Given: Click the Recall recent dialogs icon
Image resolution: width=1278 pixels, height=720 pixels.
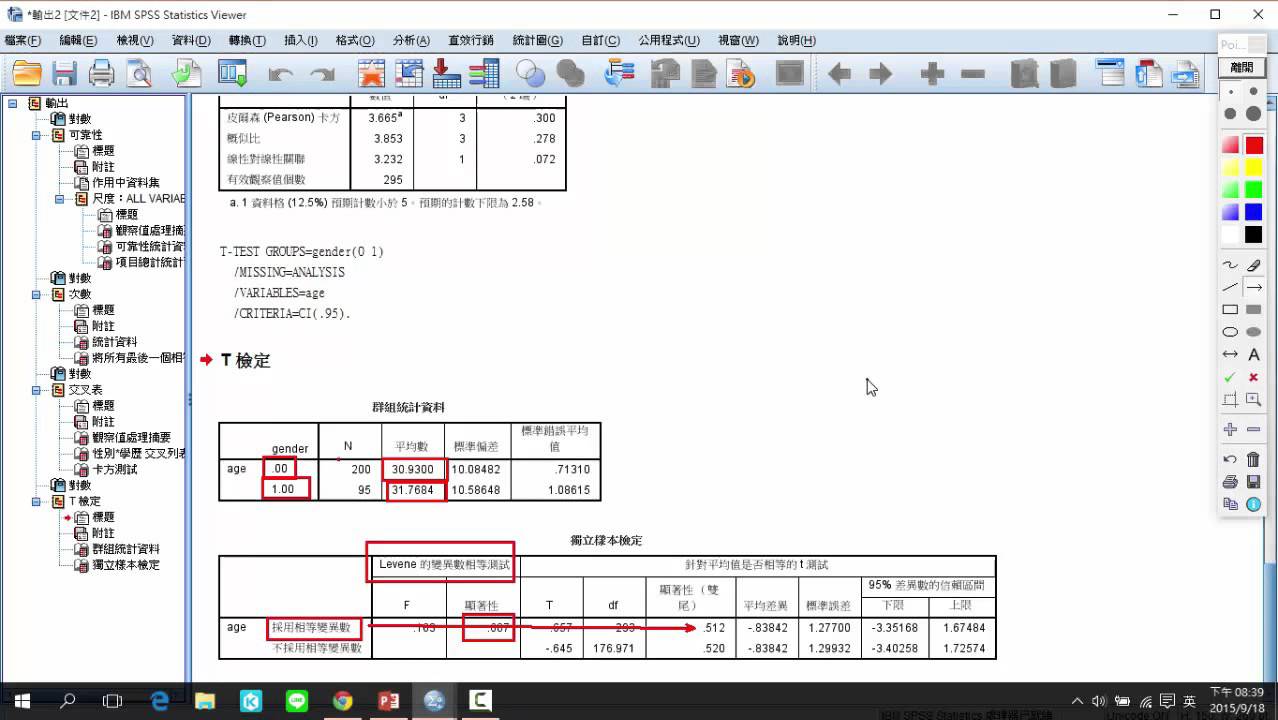Looking at the screenshot, I should point(233,73).
